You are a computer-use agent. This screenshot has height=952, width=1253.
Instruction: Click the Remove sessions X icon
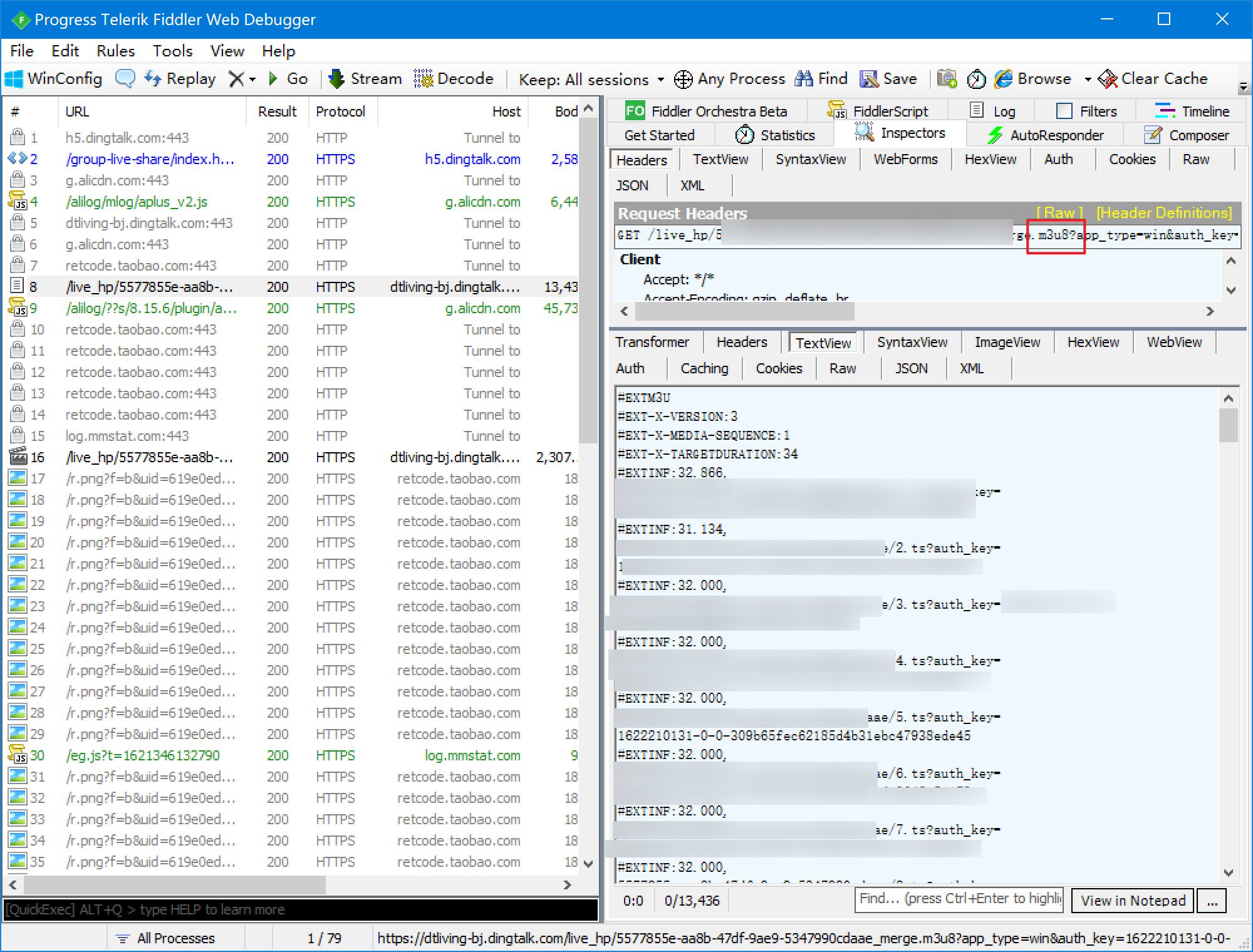(x=236, y=79)
